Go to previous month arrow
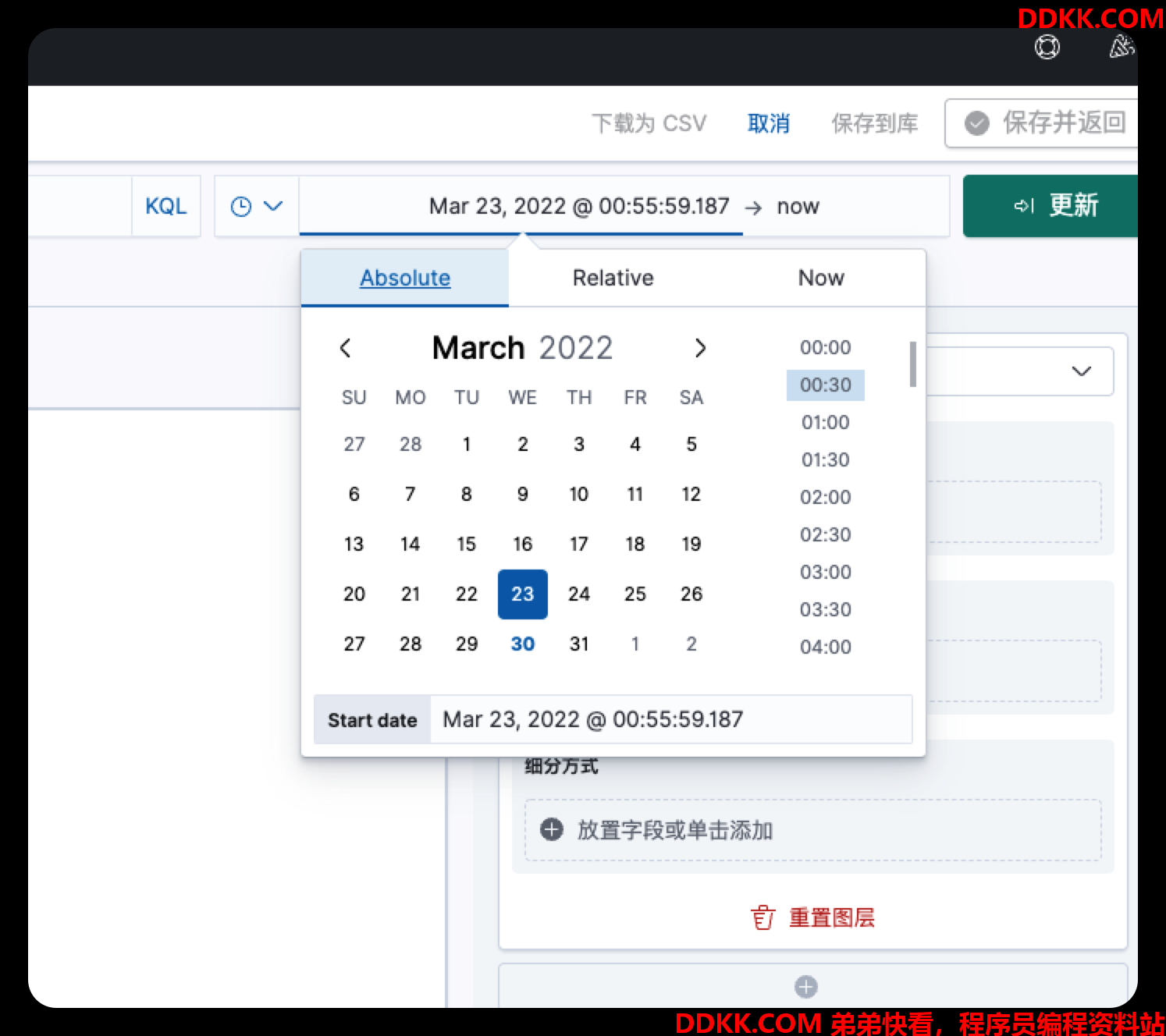The height and width of the screenshot is (1036, 1166). click(x=346, y=348)
